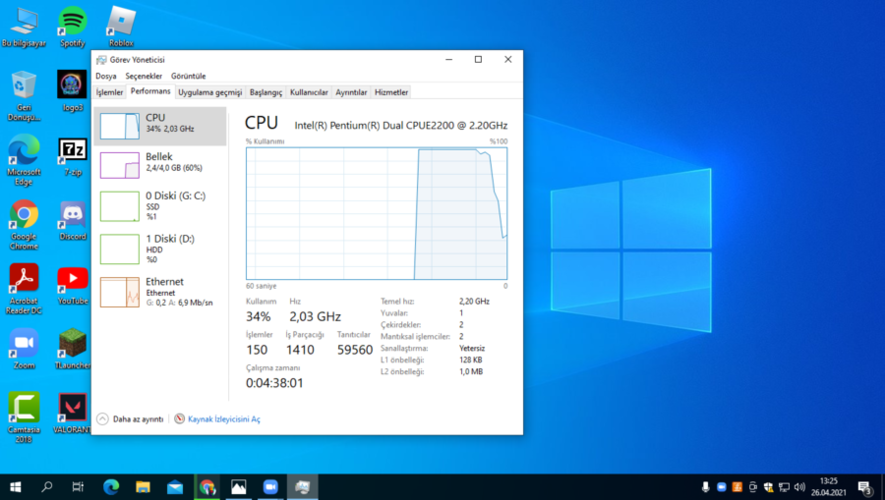Open the Windows Start menu
This screenshot has height=500, width=885.
pos(16,486)
